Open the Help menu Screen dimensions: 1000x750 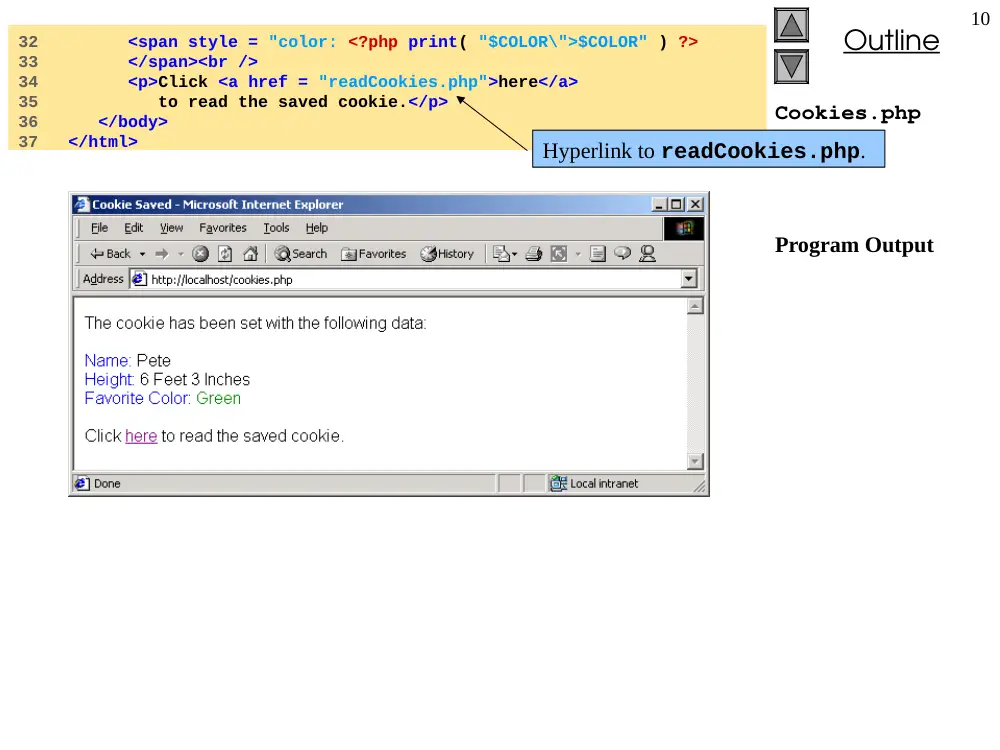(x=316, y=228)
